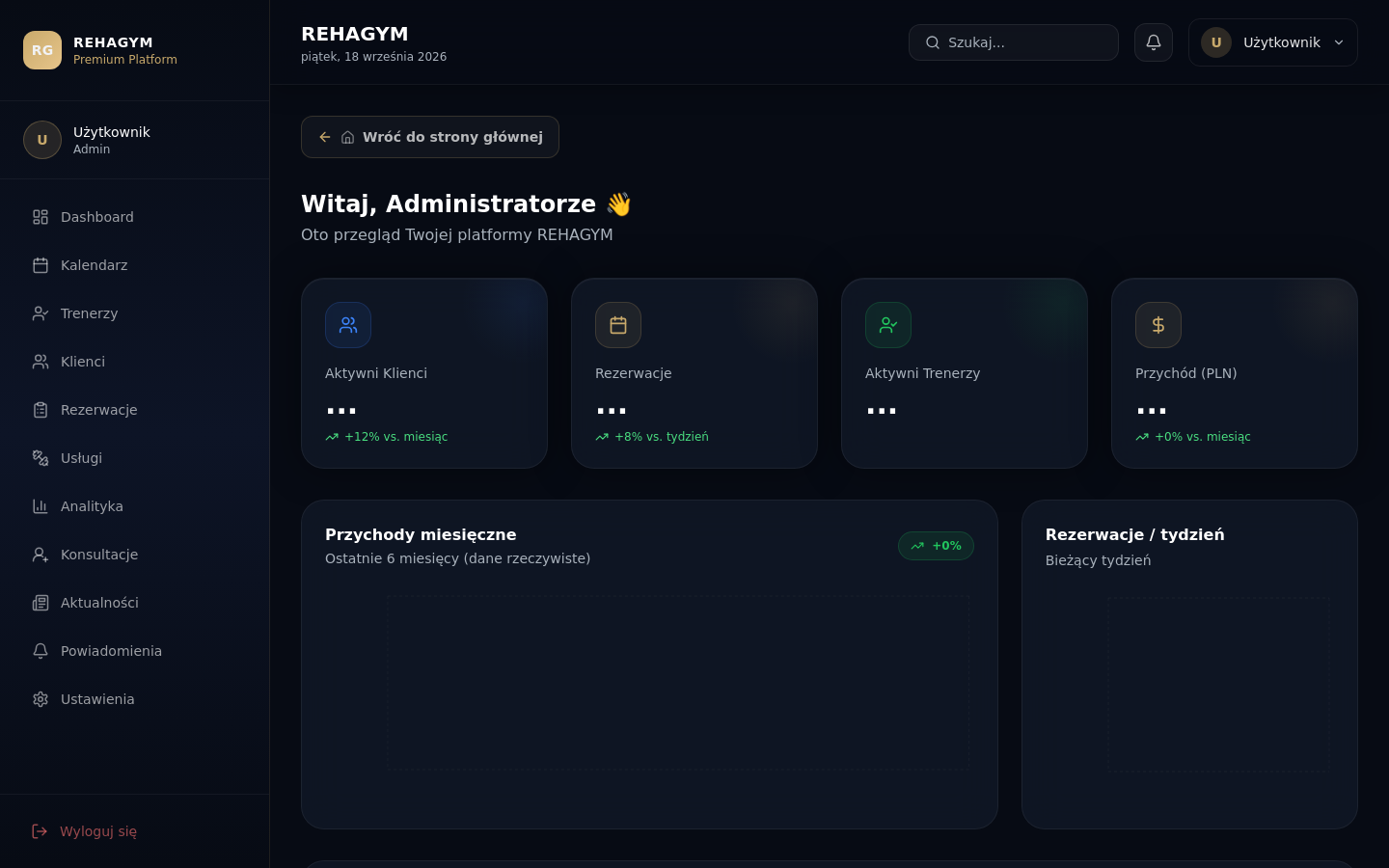Click the Aktywni Trenerzy card icon
Image resolution: width=1389 pixels, height=868 pixels.
pyautogui.click(x=888, y=325)
